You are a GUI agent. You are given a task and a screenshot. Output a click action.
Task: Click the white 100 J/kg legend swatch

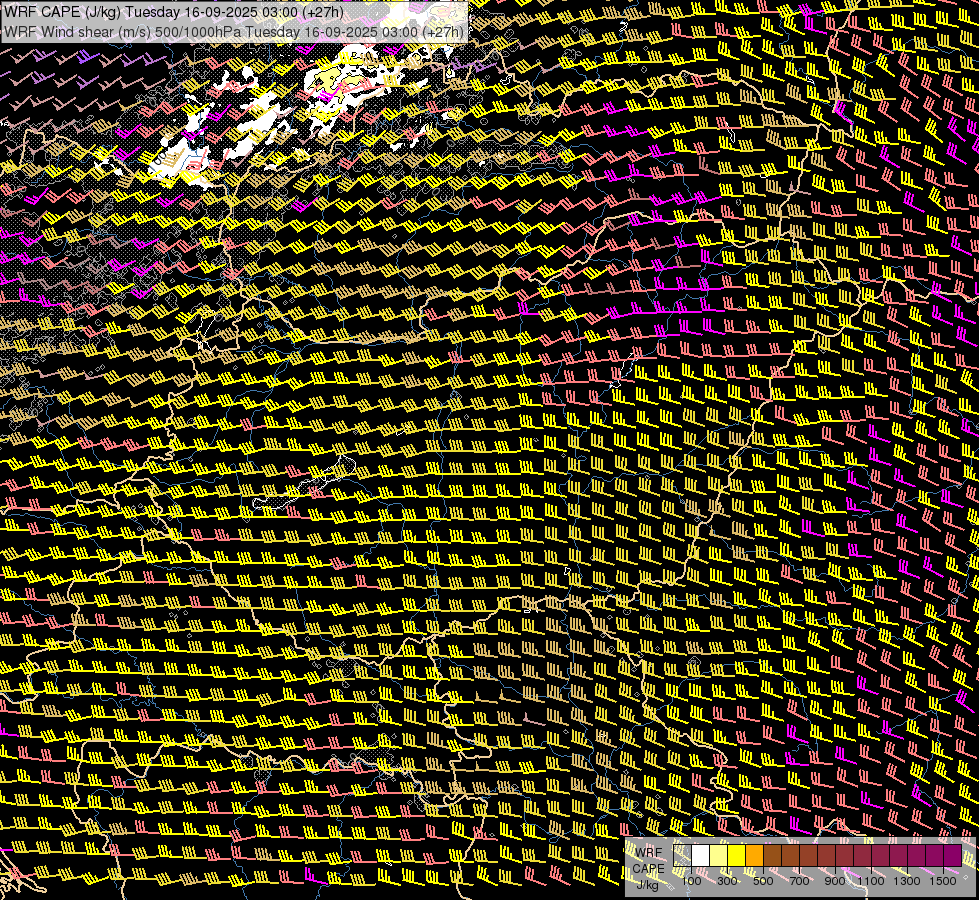click(x=701, y=856)
